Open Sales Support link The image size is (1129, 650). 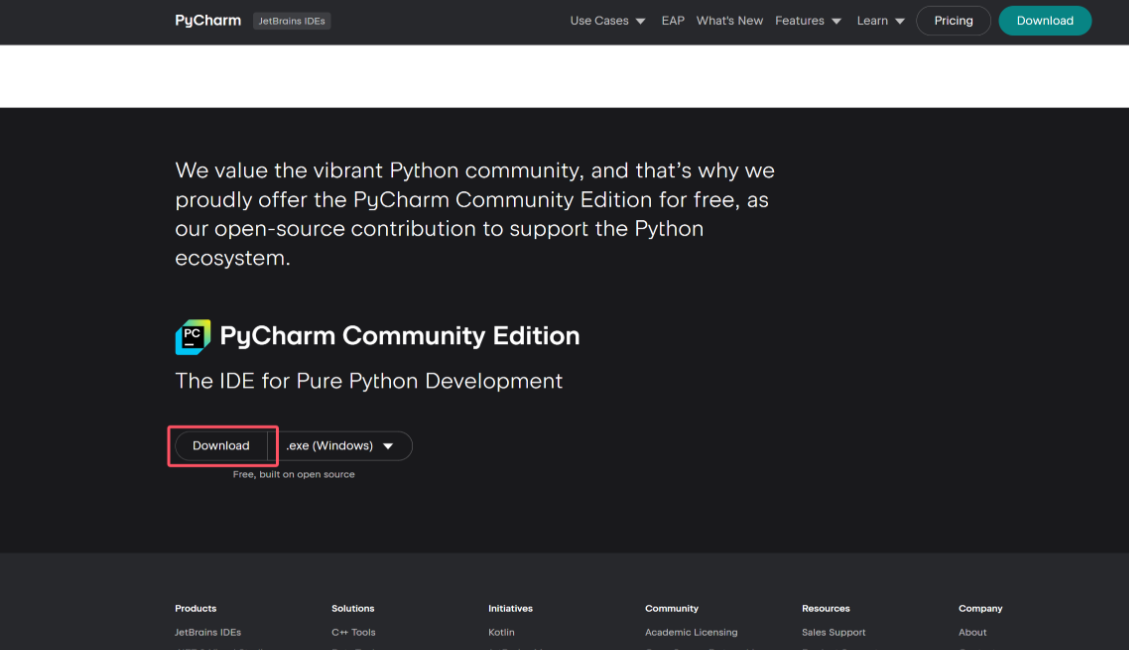[x=833, y=632]
